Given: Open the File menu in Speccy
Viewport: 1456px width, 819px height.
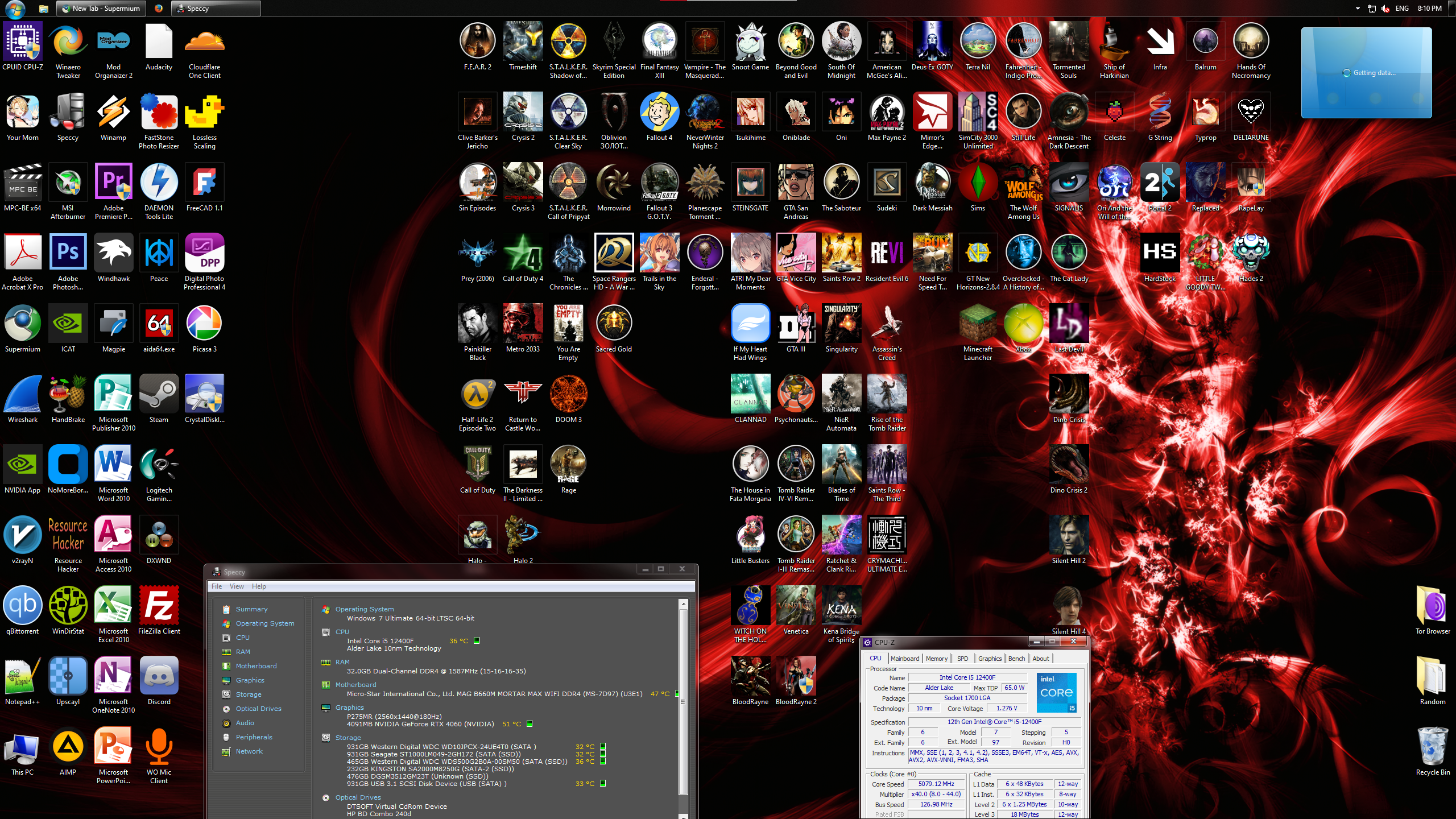Looking at the screenshot, I should coord(217,586).
